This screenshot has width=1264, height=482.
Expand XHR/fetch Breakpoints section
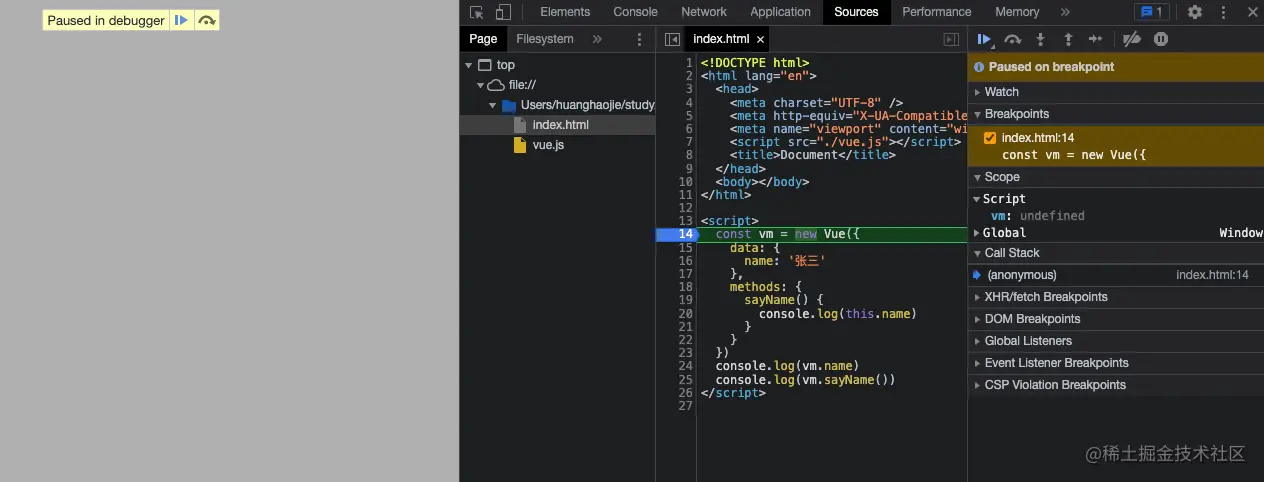(x=1116, y=297)
